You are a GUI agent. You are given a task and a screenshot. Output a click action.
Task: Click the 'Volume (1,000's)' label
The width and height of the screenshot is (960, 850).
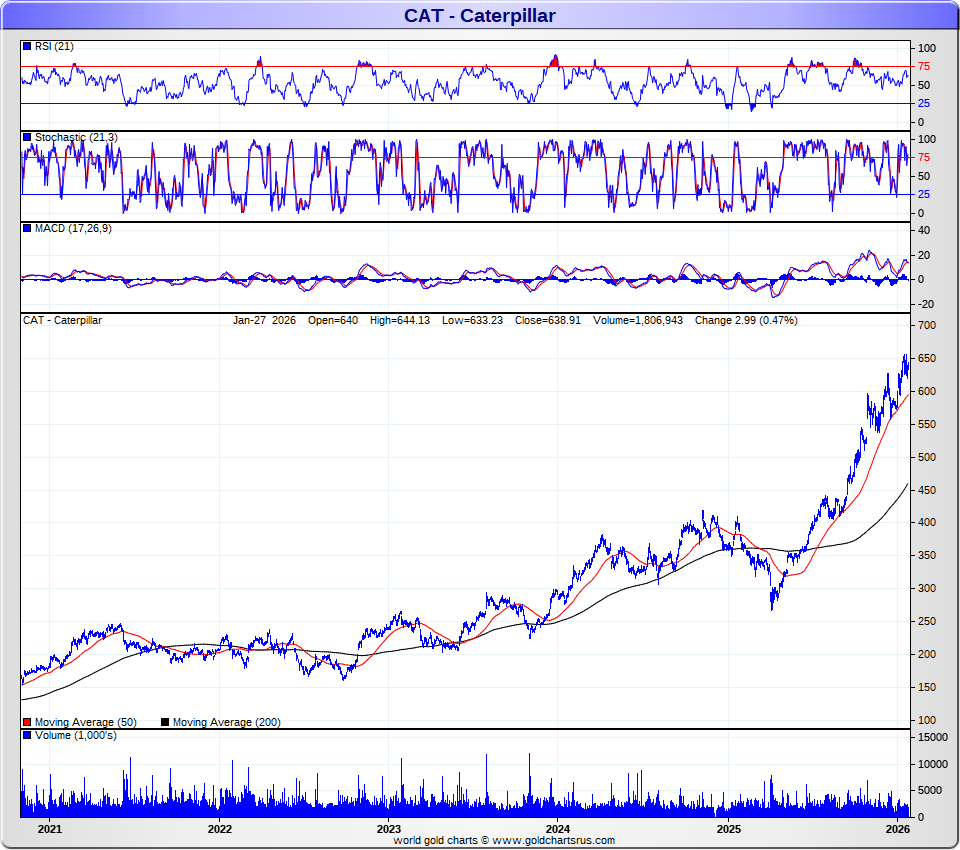pyautogui.click(x=76, y=735)
